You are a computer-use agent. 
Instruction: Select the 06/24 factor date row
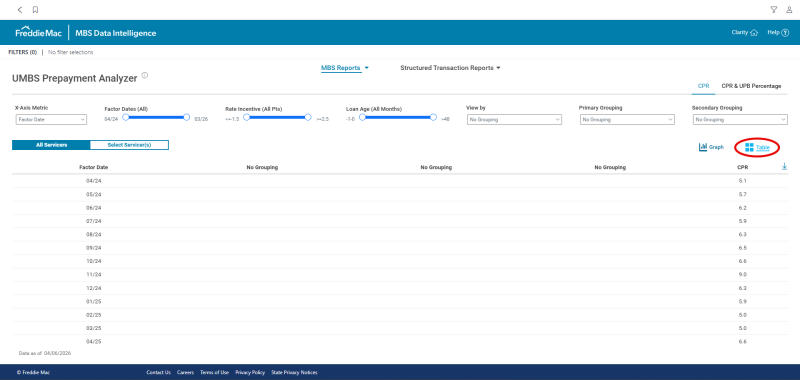400,208
